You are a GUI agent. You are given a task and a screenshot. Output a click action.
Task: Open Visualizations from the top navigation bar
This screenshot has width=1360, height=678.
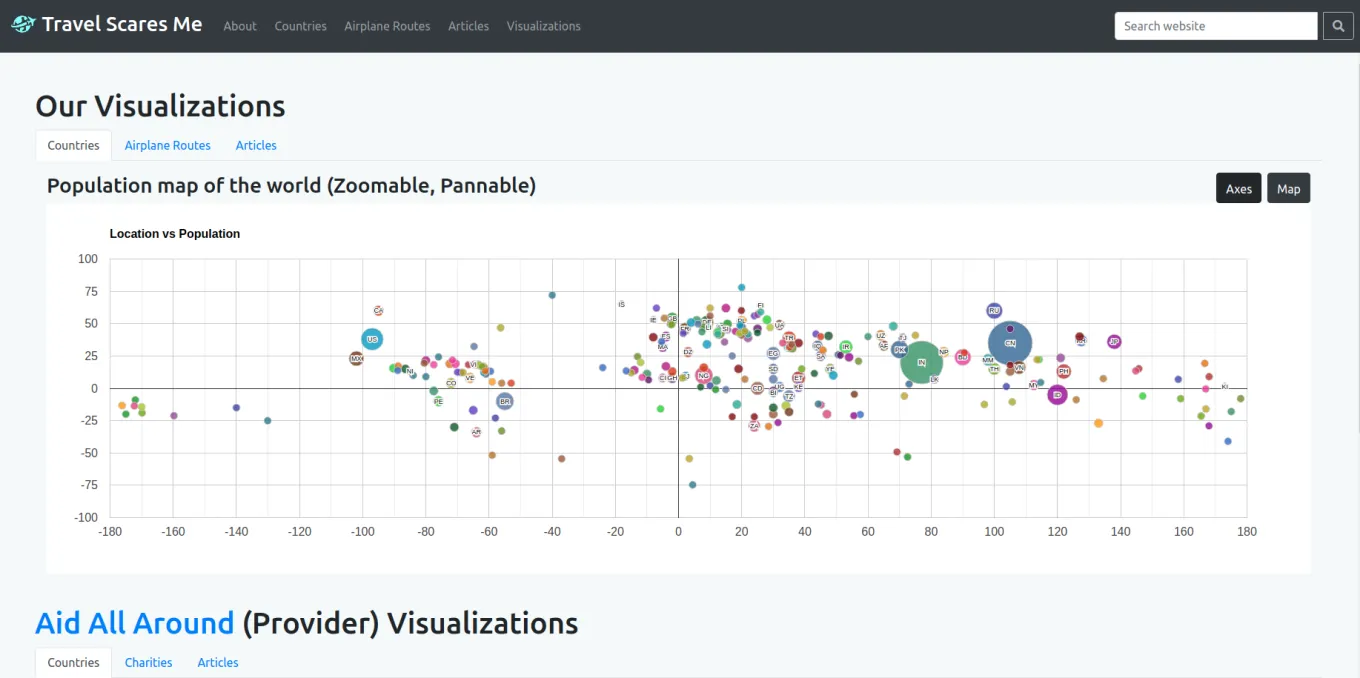click(543, 26)
